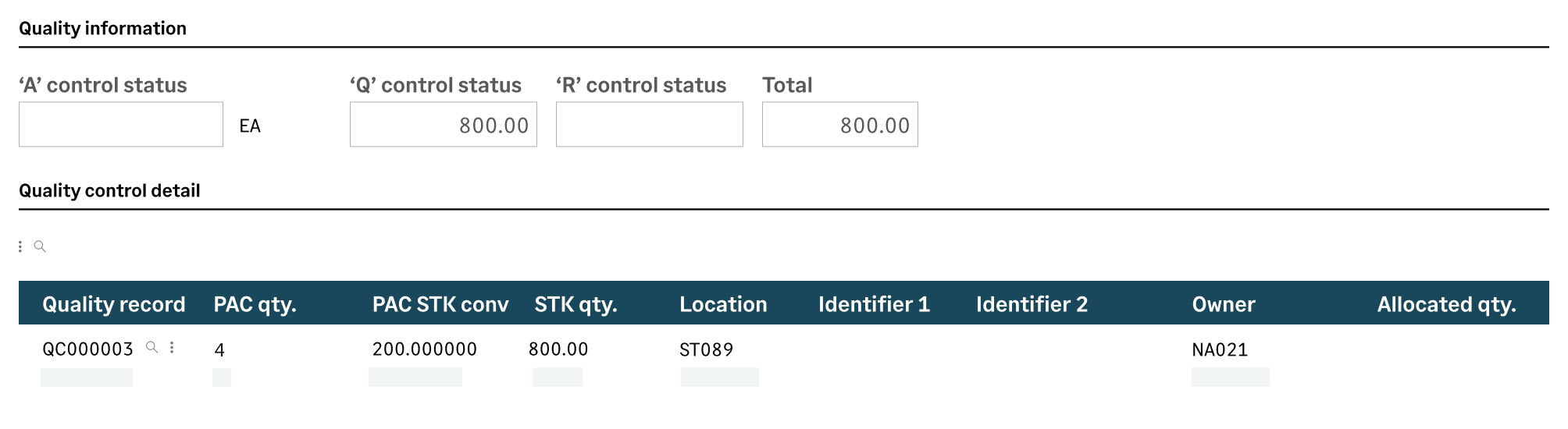Click the PAC STK conv column header
The image size is (1568, 429).
tap(440, 304)
